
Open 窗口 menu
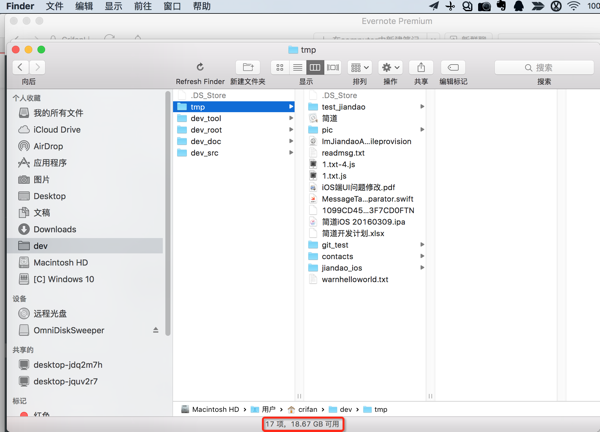pos(172,6)
